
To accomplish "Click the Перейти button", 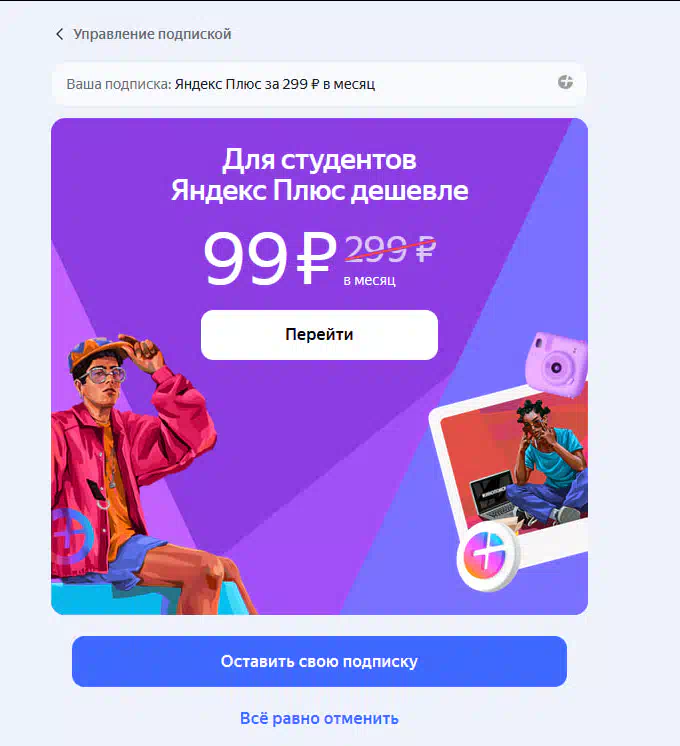I will [319, 335].
